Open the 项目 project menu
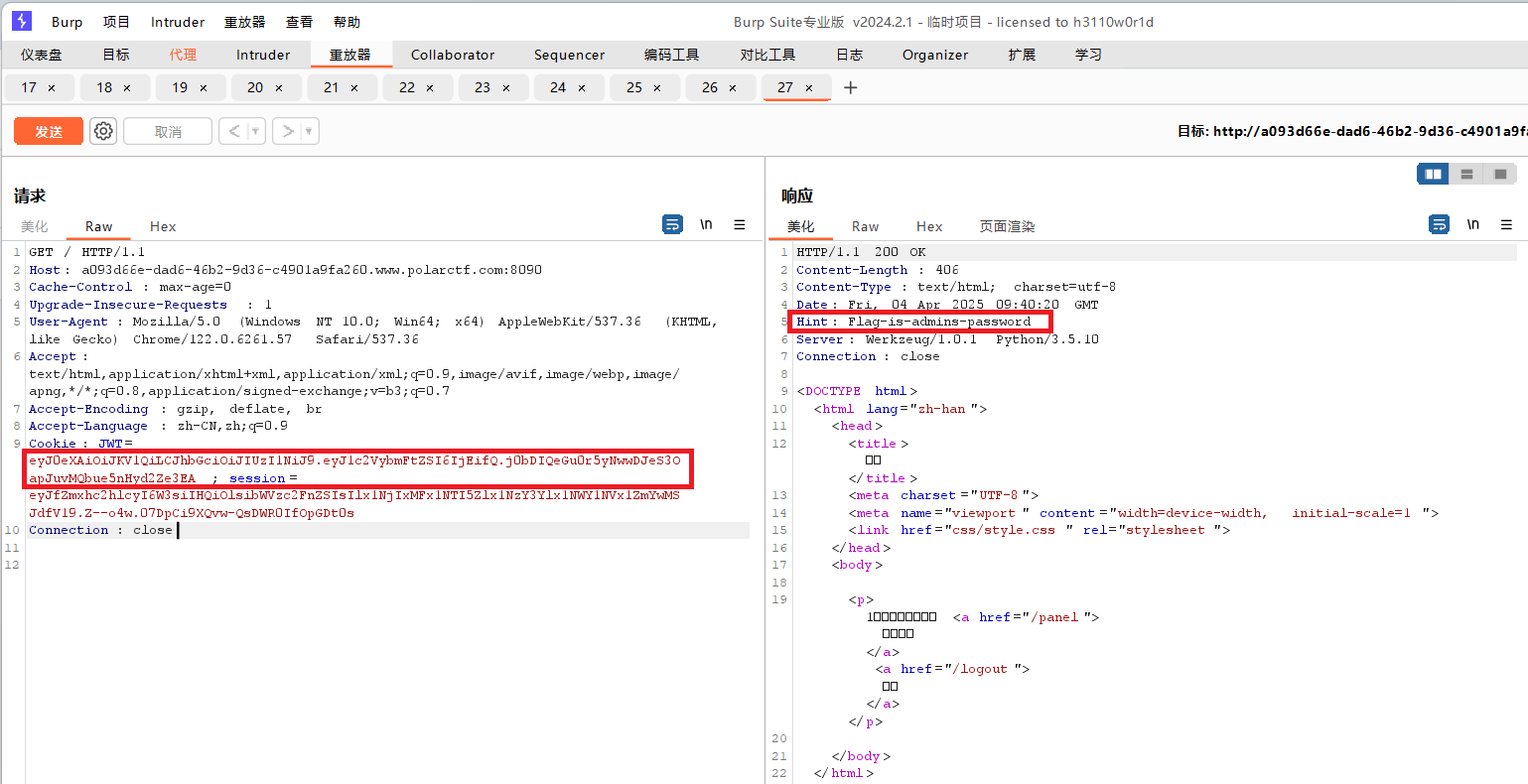The width and height of the screenshot is (1528, 784). click(x=116, y=22)
